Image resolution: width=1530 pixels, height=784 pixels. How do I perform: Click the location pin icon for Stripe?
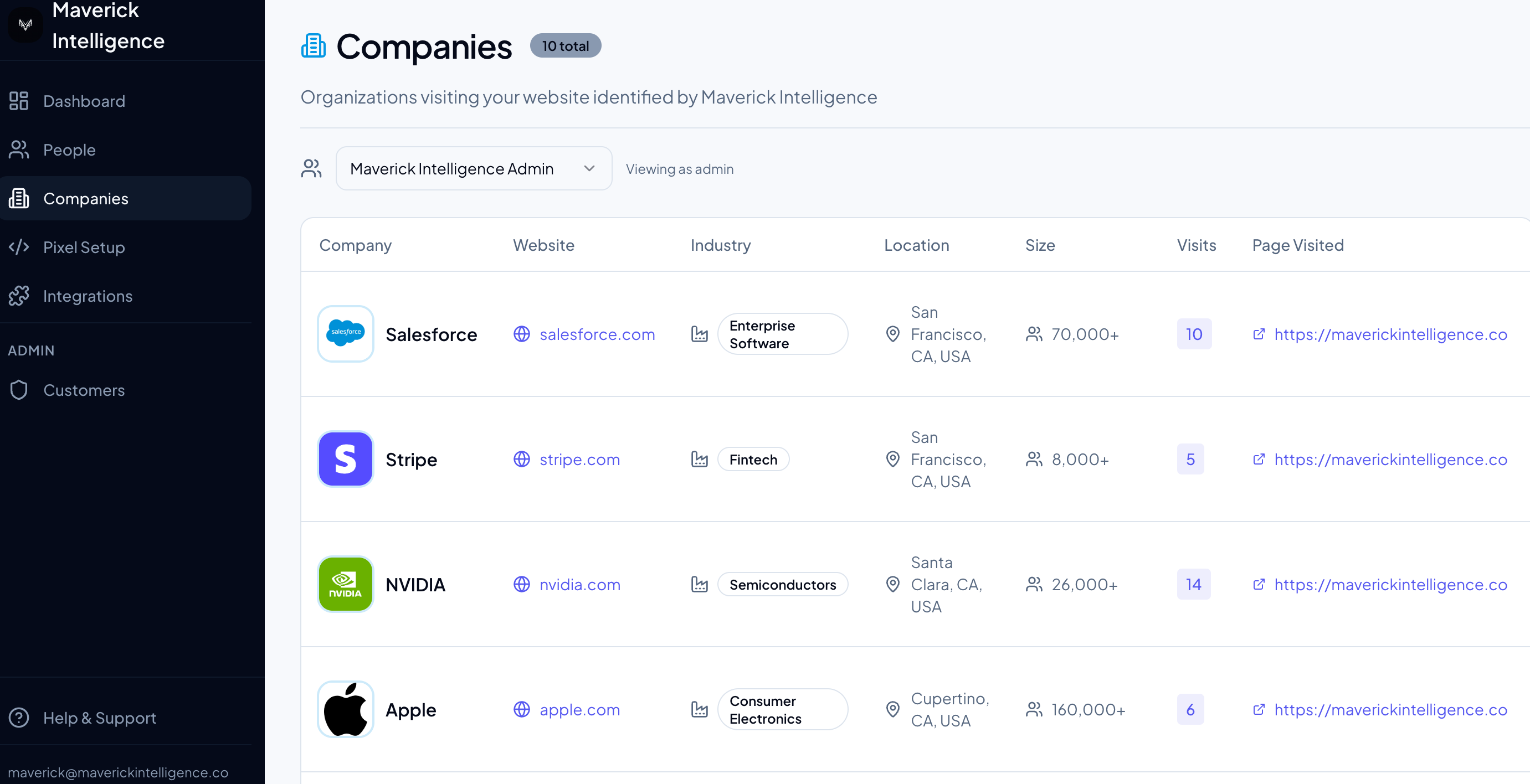893,459
